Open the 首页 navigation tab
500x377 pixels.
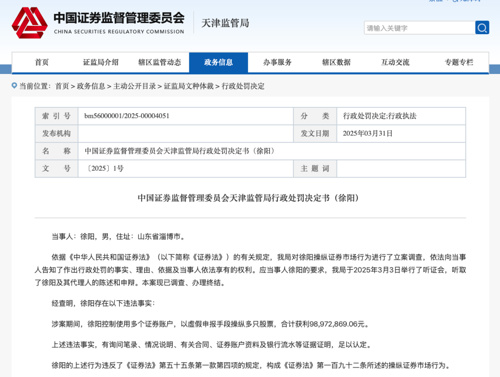tap(42, 62)
